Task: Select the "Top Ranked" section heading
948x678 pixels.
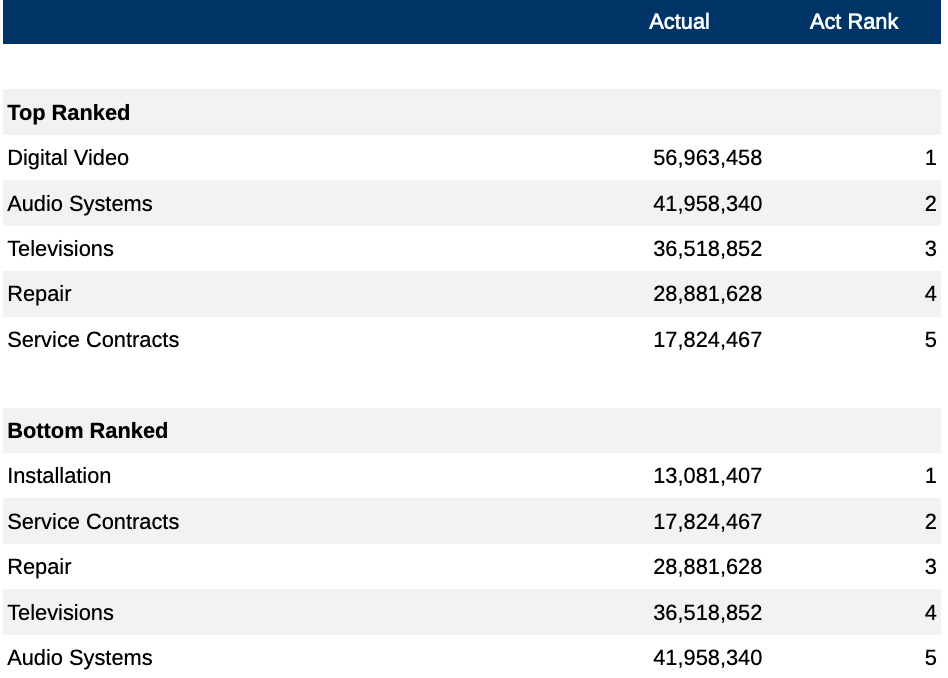Action: click(x=69, y=112)
